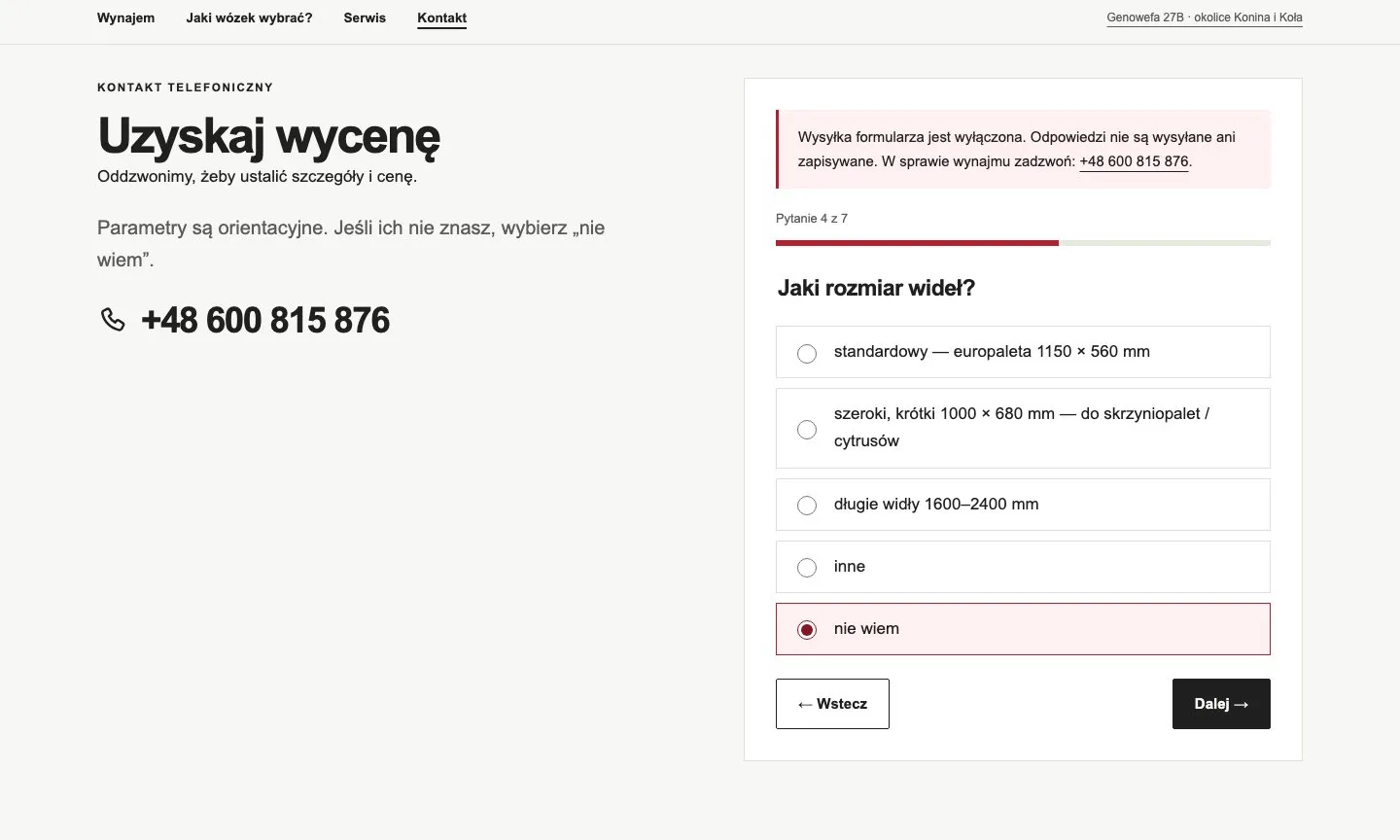Click the "Pytanie 4 z 7" label

812,219
